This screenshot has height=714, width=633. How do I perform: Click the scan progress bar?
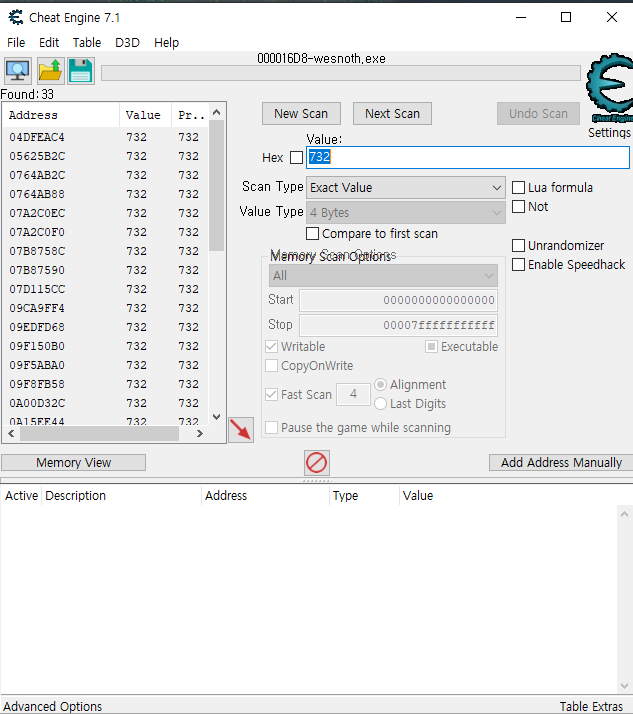point(341,73)
